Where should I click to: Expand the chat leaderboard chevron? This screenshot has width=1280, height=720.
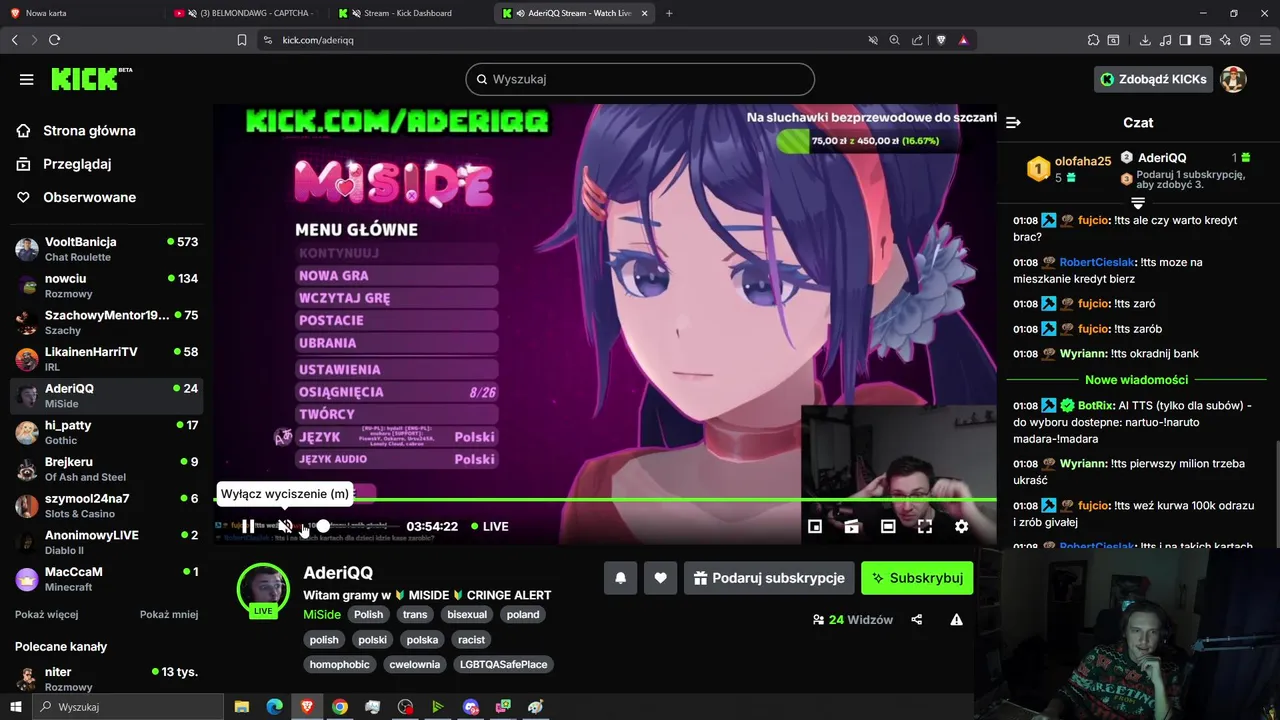coord(1138,203)
